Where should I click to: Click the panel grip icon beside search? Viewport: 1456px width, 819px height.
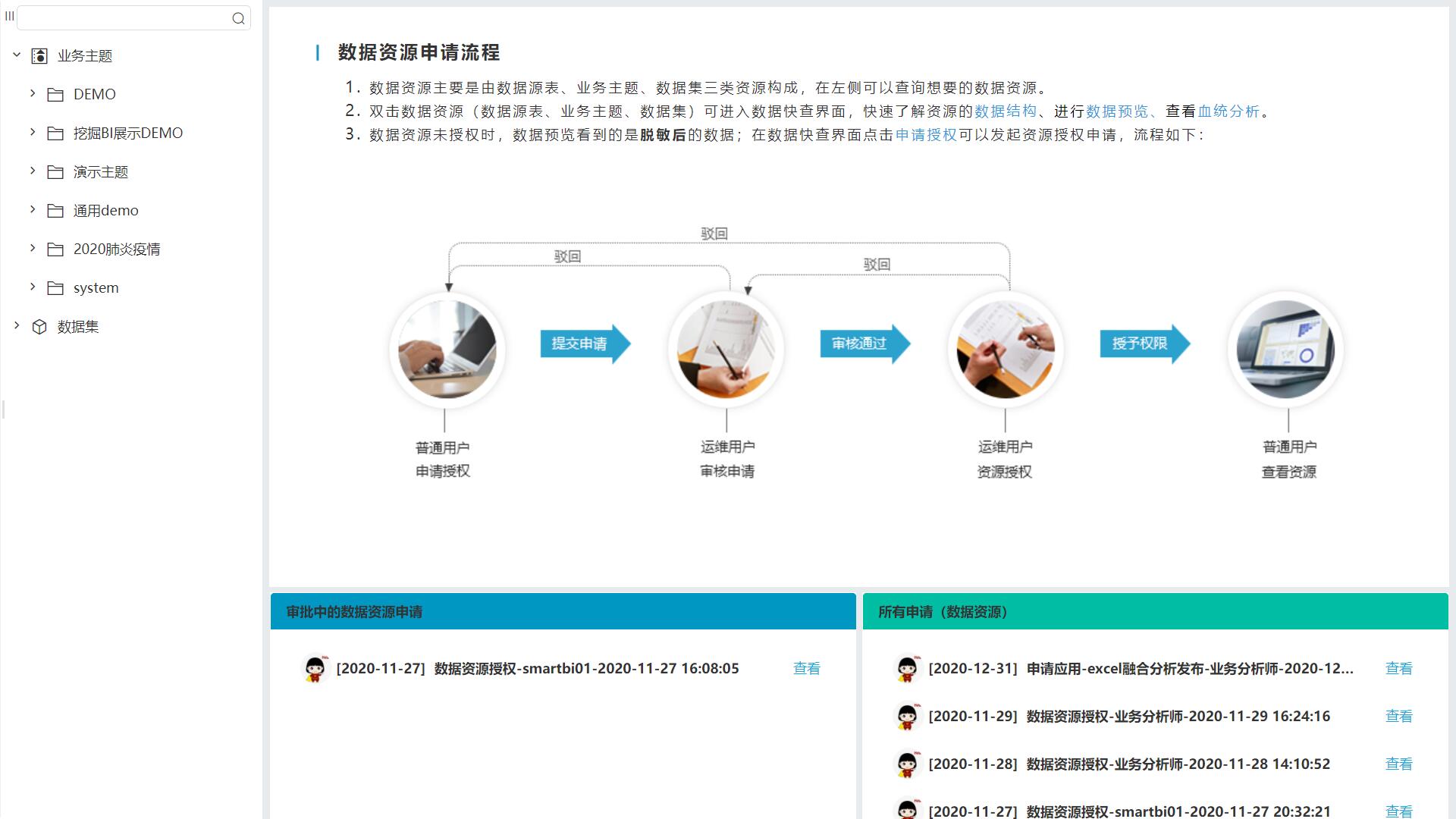point(9,16)
